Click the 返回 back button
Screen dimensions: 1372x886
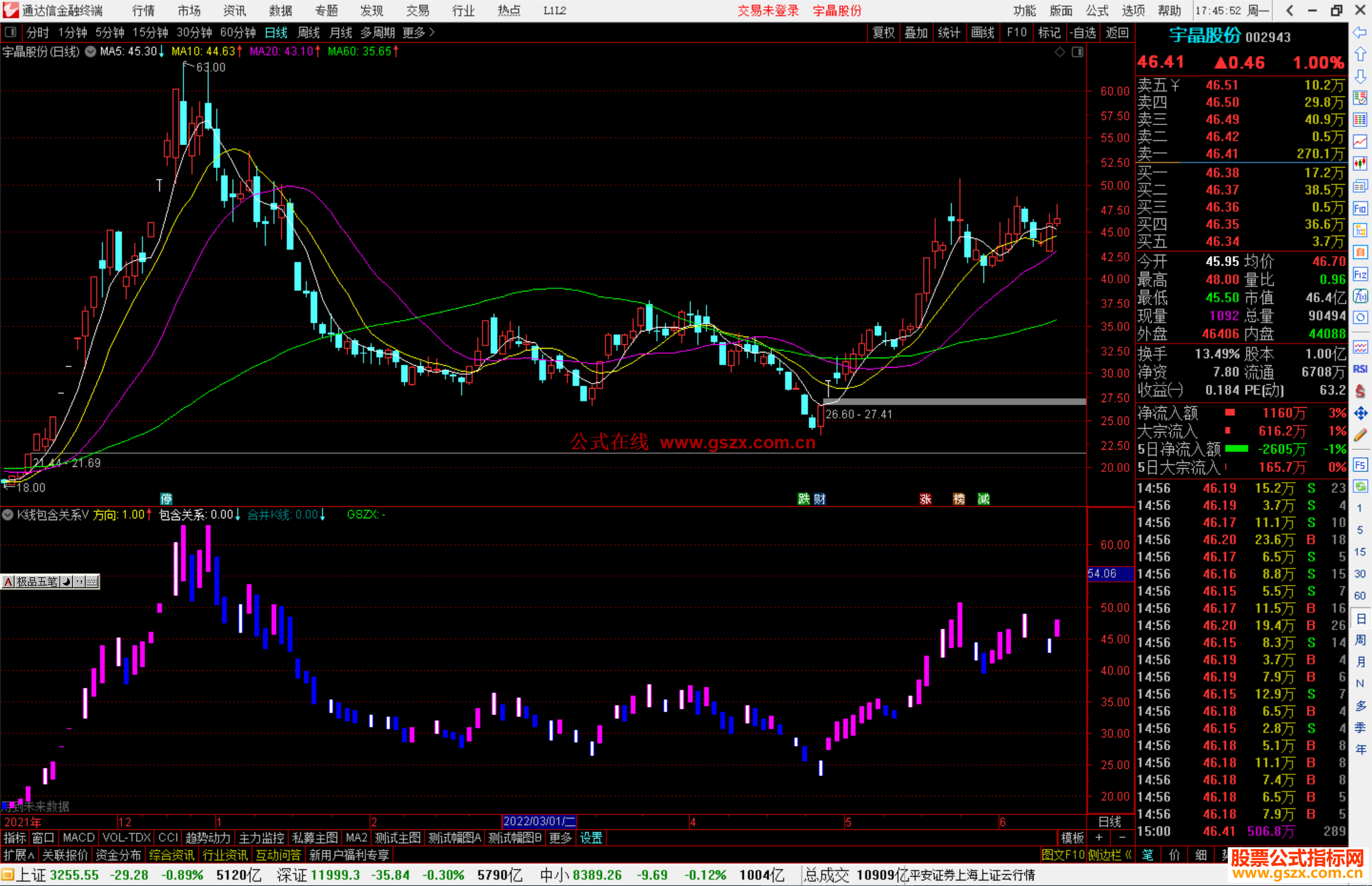(x=1117, y=32)
